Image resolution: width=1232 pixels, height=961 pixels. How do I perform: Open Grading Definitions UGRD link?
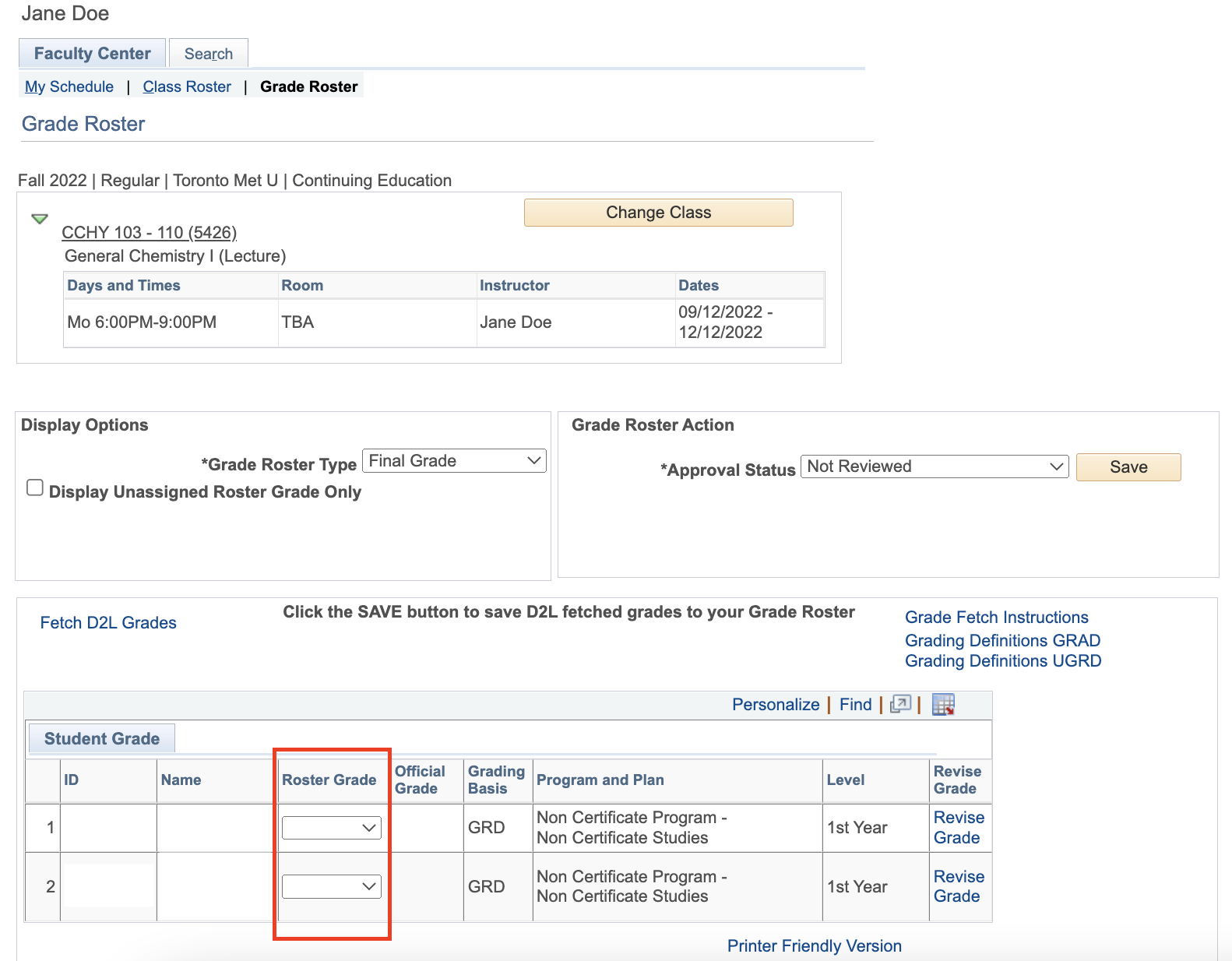point(1002,661)
